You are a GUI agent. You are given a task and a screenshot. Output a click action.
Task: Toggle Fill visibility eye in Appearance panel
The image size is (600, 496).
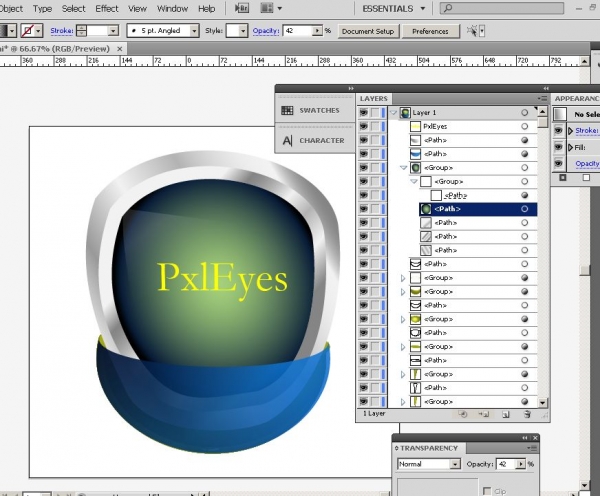click(x=558, y=147)
